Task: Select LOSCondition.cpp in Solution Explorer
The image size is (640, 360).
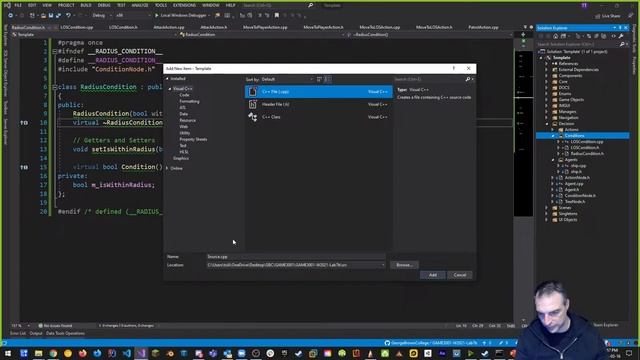Action: click(x=587, y=142)
